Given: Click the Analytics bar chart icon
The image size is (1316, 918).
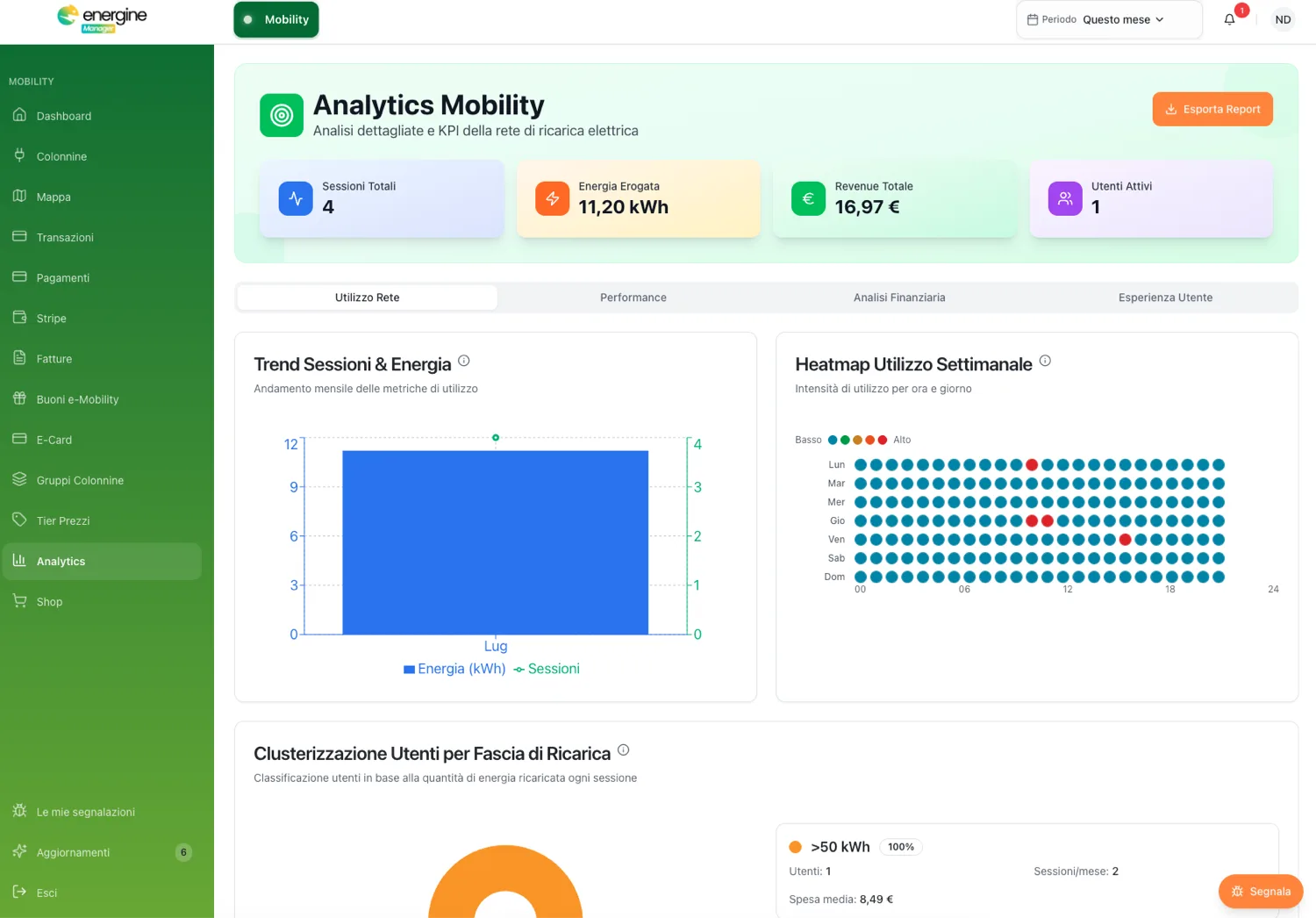Looking at the screenshot, I should 19,560.
